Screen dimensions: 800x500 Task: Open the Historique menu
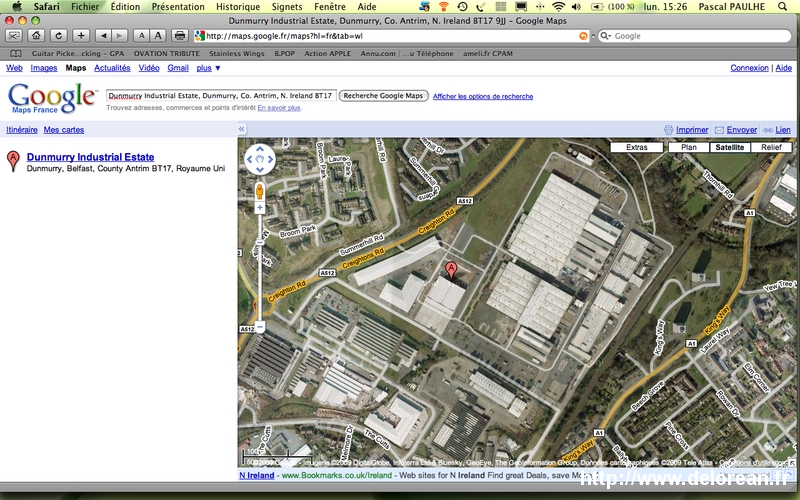pyautogui.click(x=238, y=7)
